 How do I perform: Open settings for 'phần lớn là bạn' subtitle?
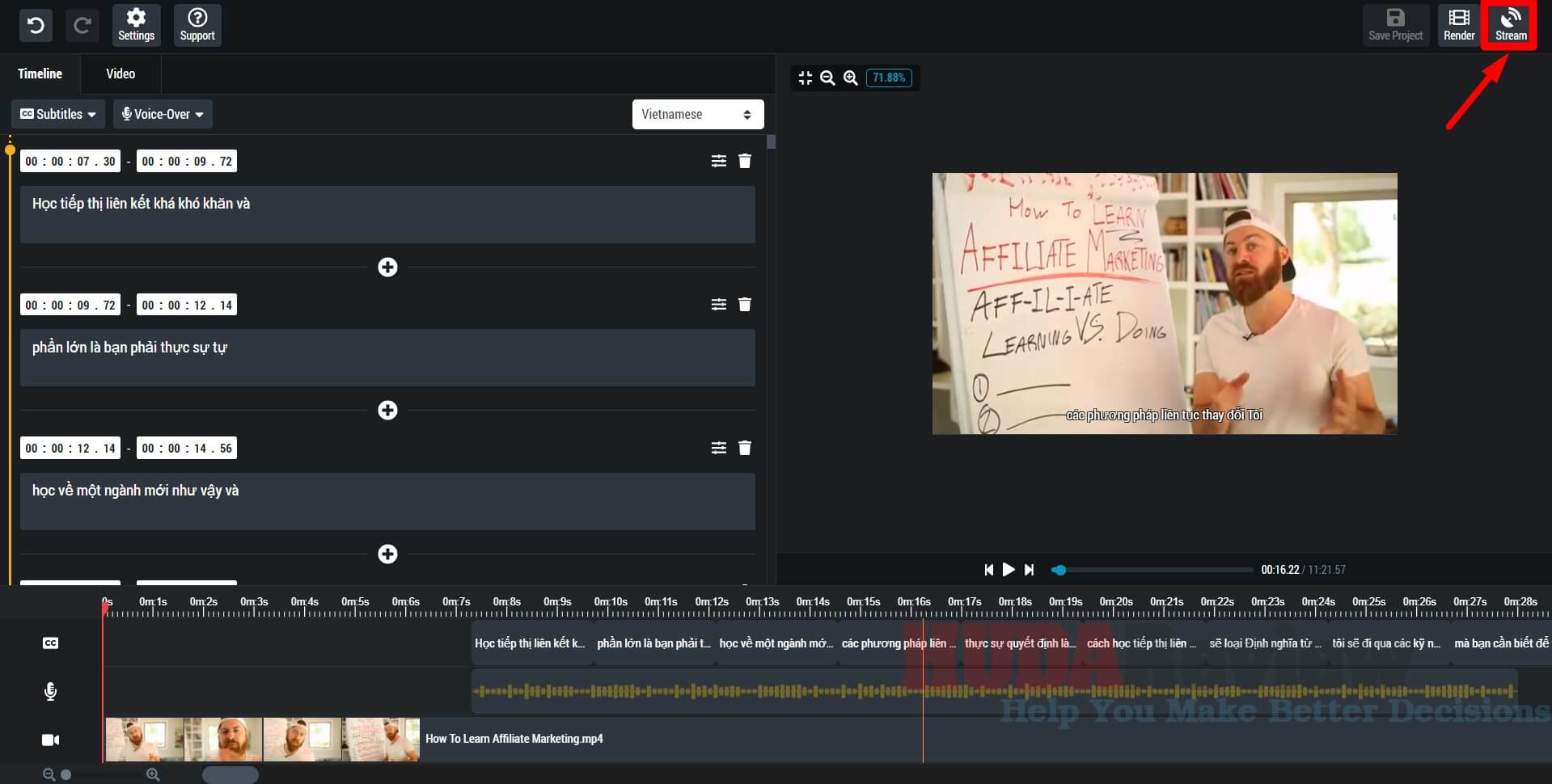[x=718, y=304]
